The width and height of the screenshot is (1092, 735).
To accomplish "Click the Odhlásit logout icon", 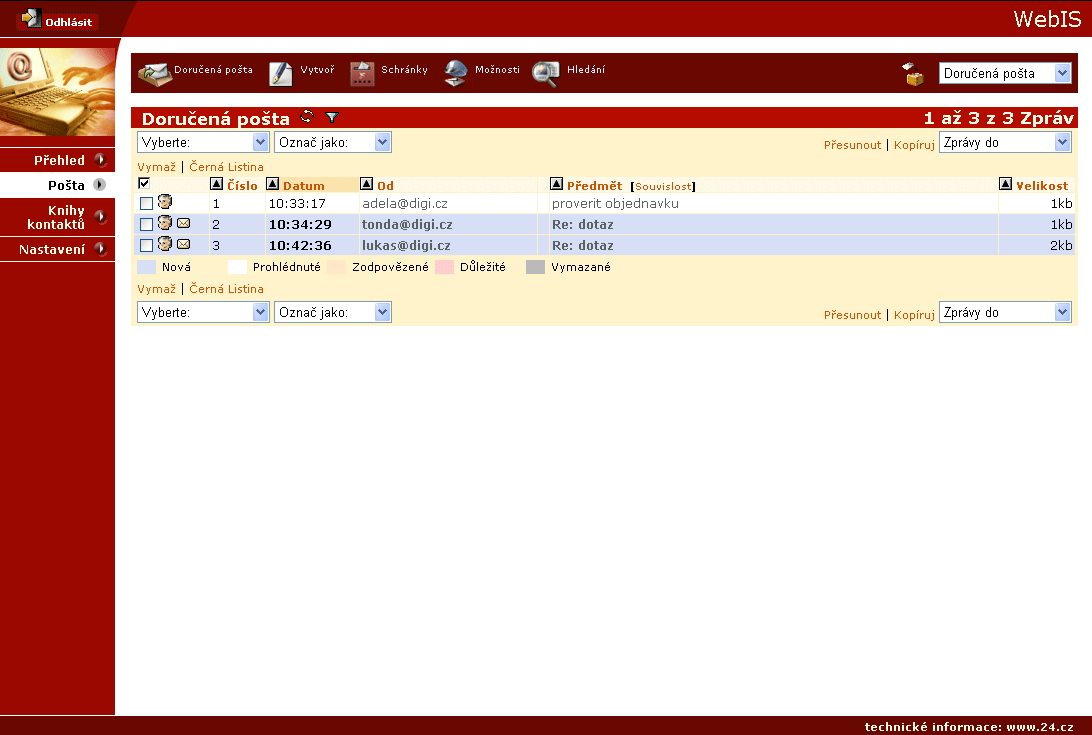I will pyautogui.click(x=31, y=18).
